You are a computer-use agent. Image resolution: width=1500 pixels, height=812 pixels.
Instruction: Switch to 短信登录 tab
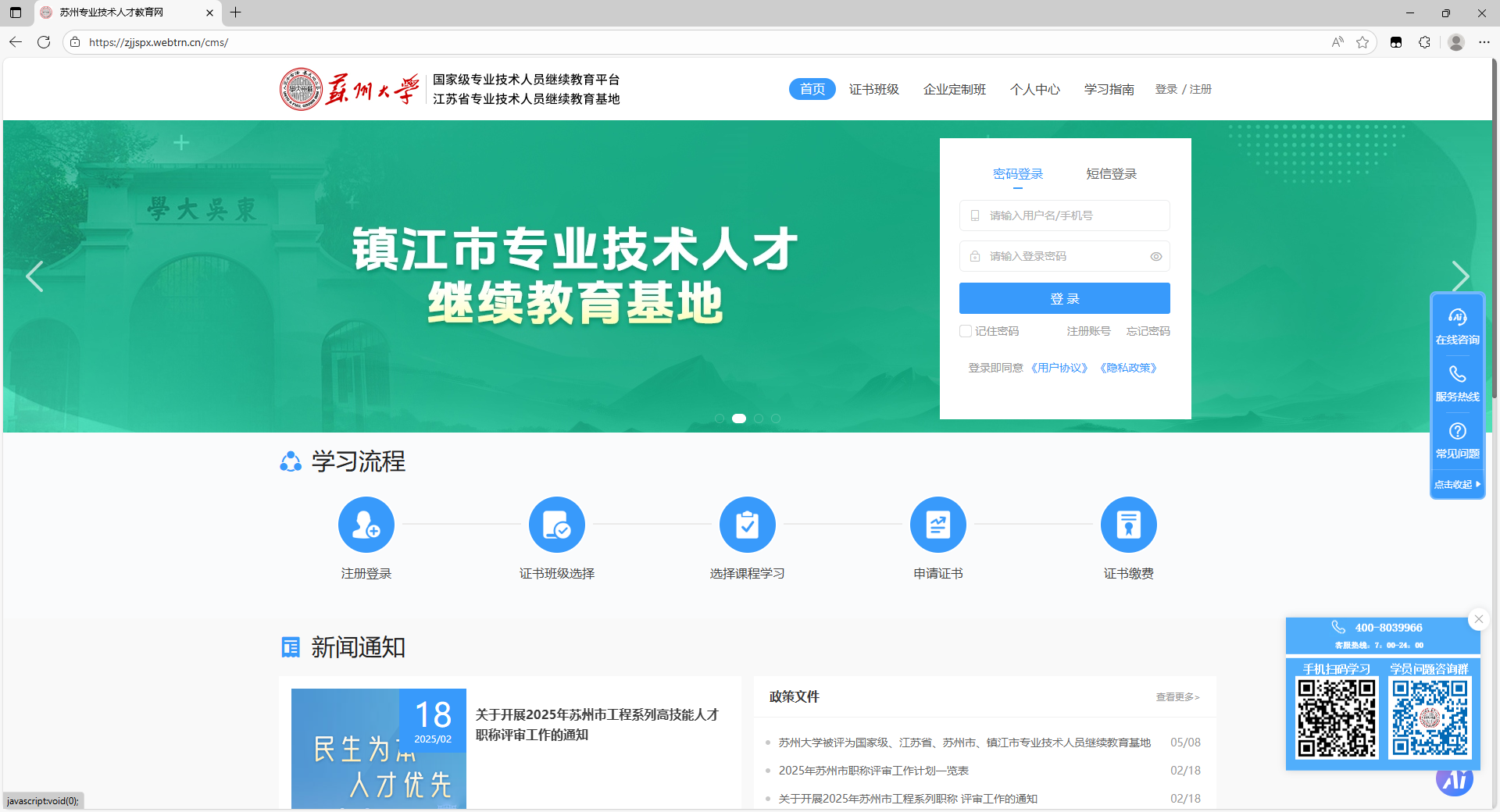pos(1111,174)
